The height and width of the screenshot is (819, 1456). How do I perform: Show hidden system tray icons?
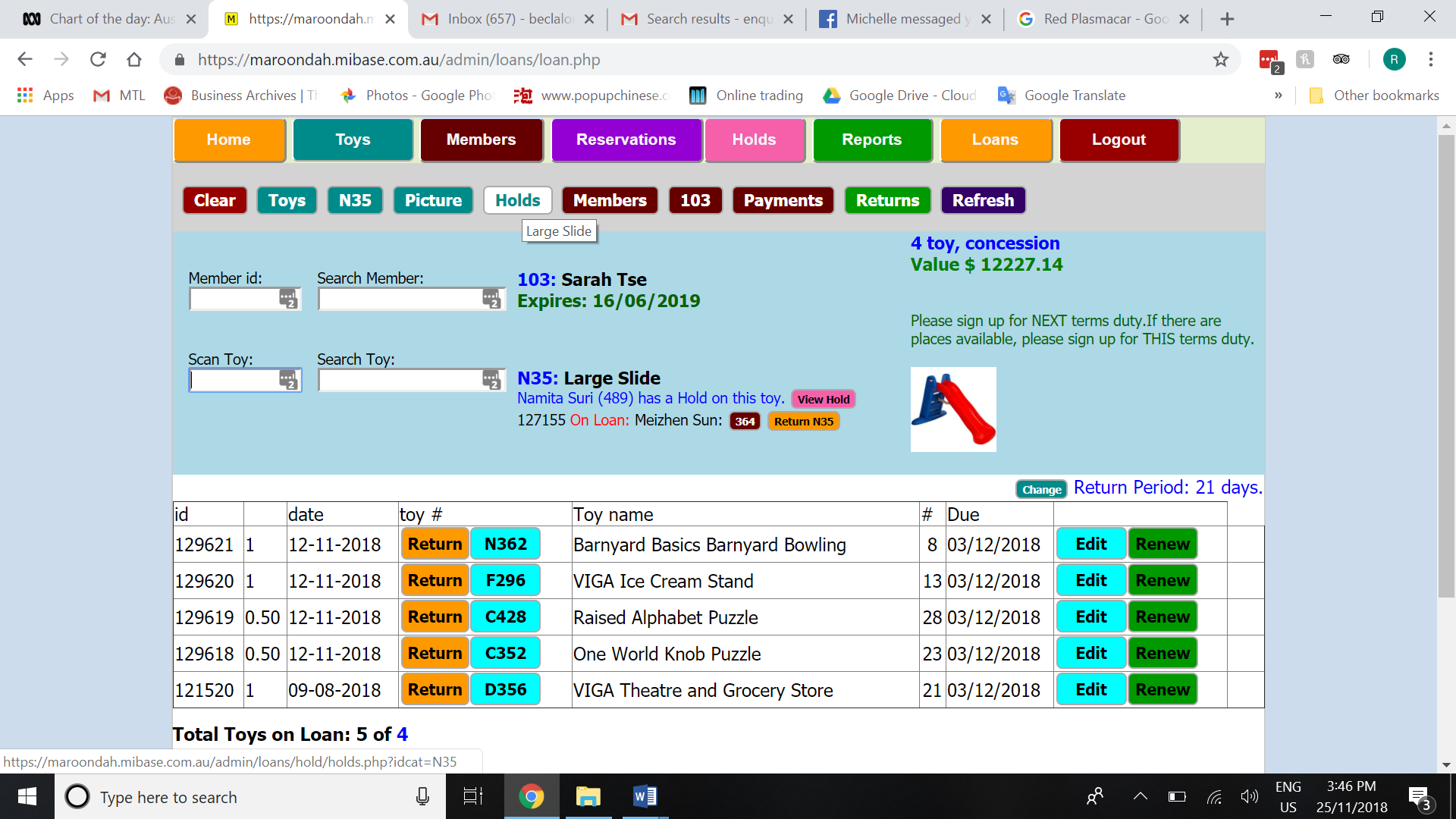coord(1140,796)
